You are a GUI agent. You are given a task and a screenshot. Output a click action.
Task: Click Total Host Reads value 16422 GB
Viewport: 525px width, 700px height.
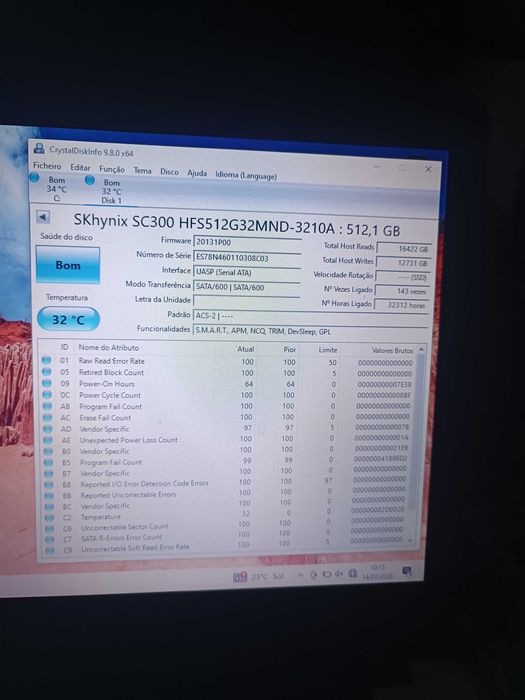coord(404,249)
